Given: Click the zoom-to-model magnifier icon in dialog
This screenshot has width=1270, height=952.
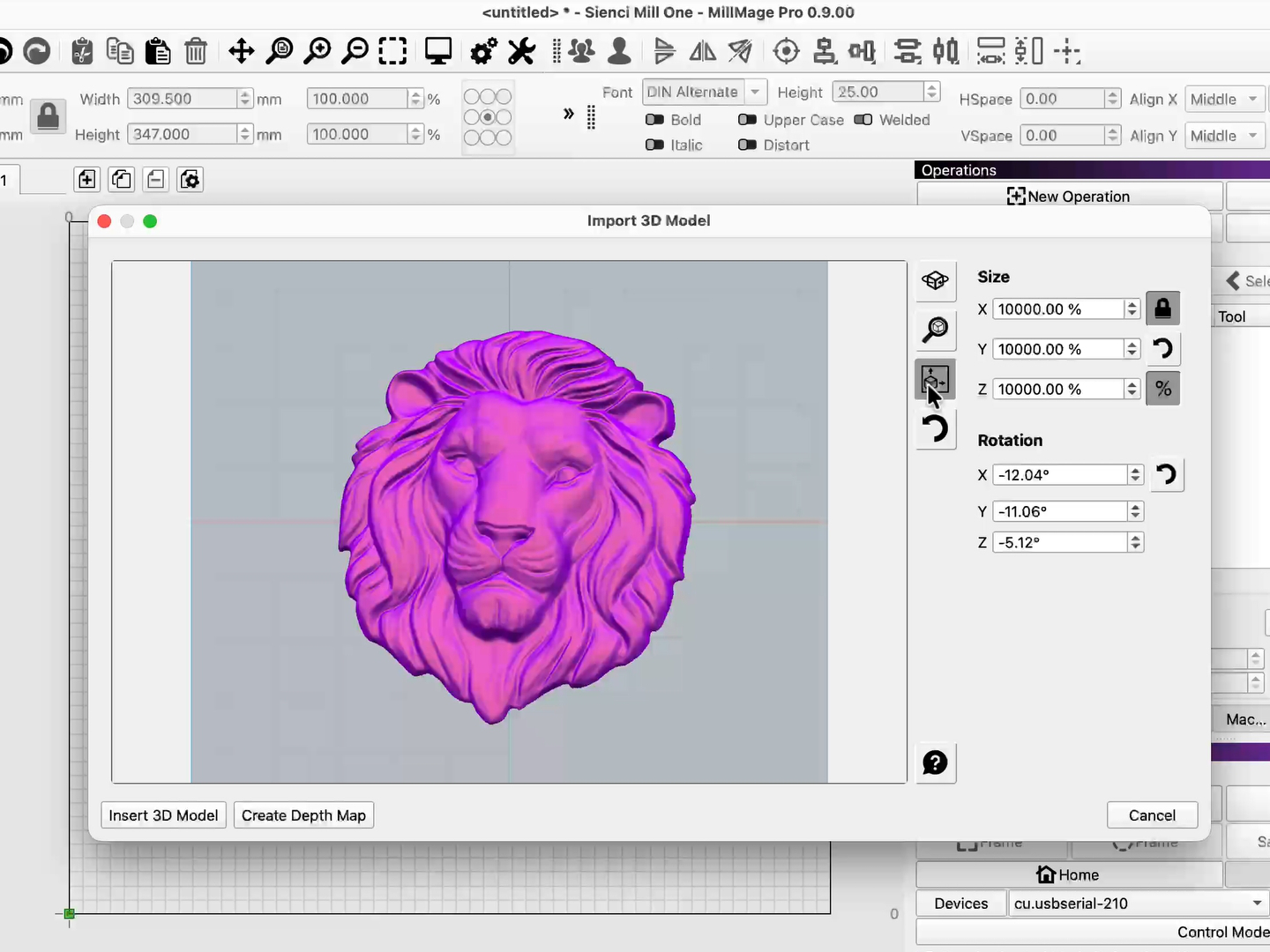Looking at the screenshot, I should pyautogui.click(x=936, y=331).
